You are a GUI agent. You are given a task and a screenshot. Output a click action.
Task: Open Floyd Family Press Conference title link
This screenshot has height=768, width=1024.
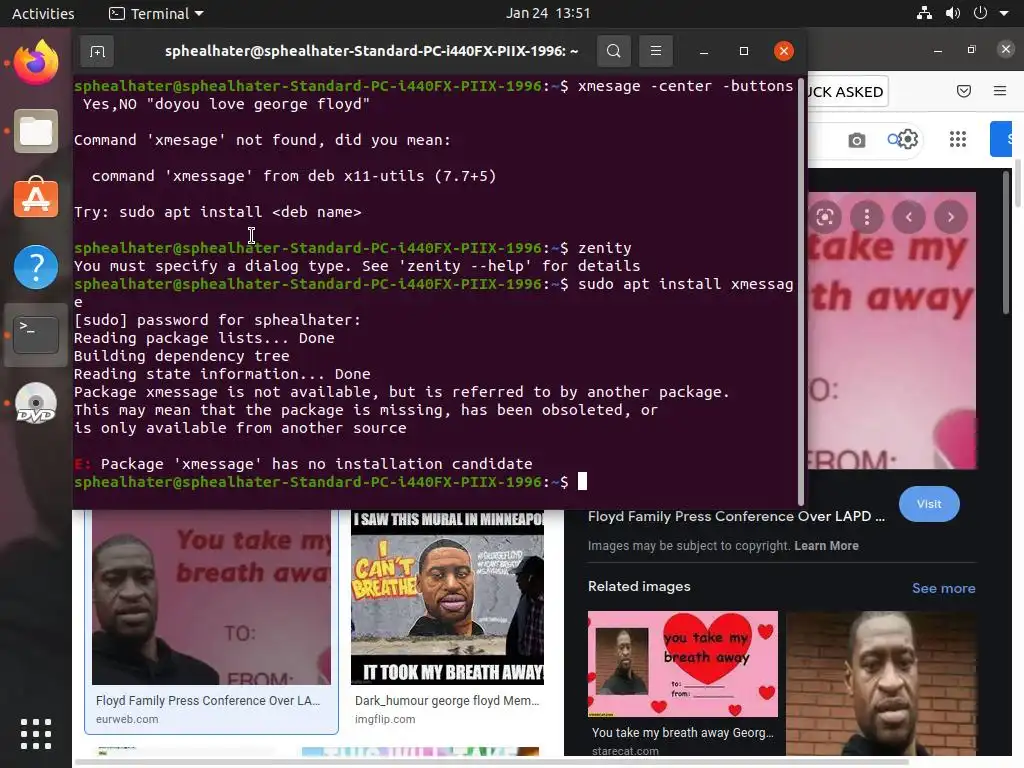[x=736, y=517]
